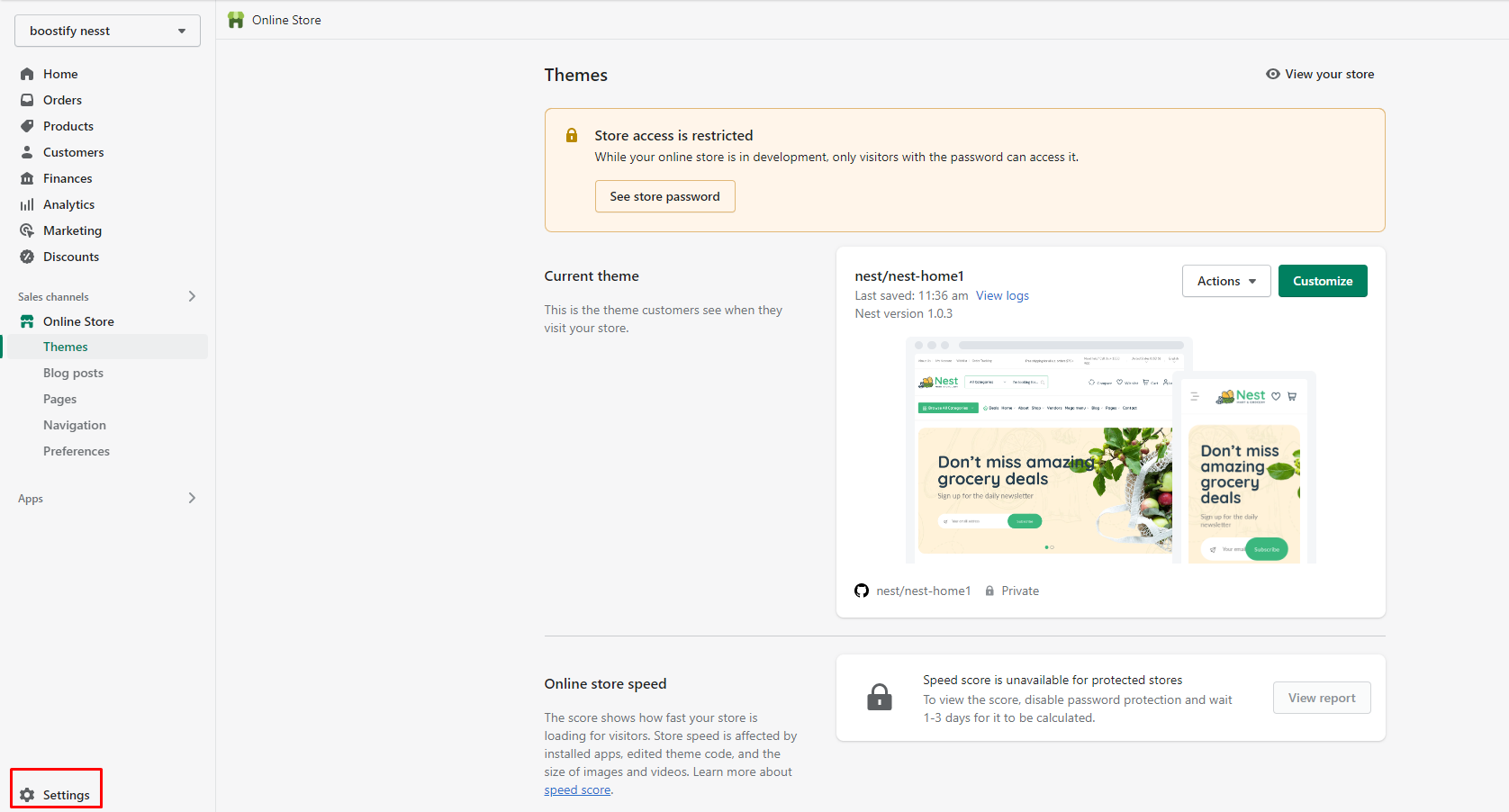Screen dimensions: 1509x812
Task: Click the eye icon next to View your store
Action: pyautogui.click(x=1273, y=74)
